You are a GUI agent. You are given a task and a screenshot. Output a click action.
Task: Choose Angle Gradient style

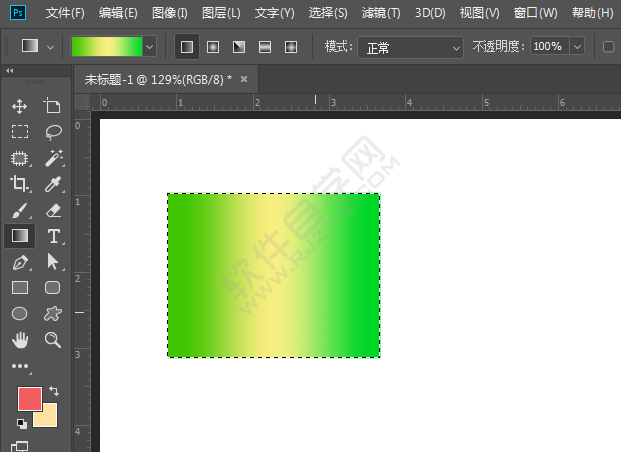[239, 47]
